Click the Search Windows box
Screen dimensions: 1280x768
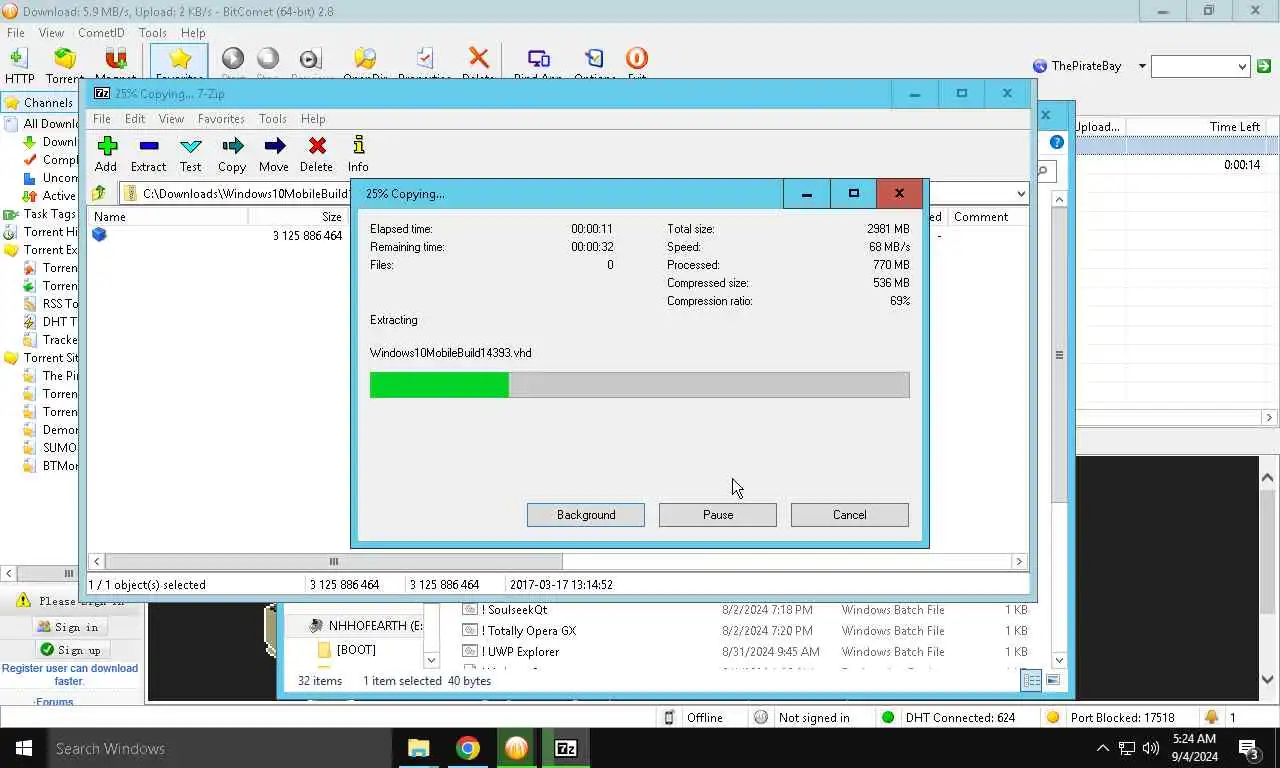coord(220,748)
